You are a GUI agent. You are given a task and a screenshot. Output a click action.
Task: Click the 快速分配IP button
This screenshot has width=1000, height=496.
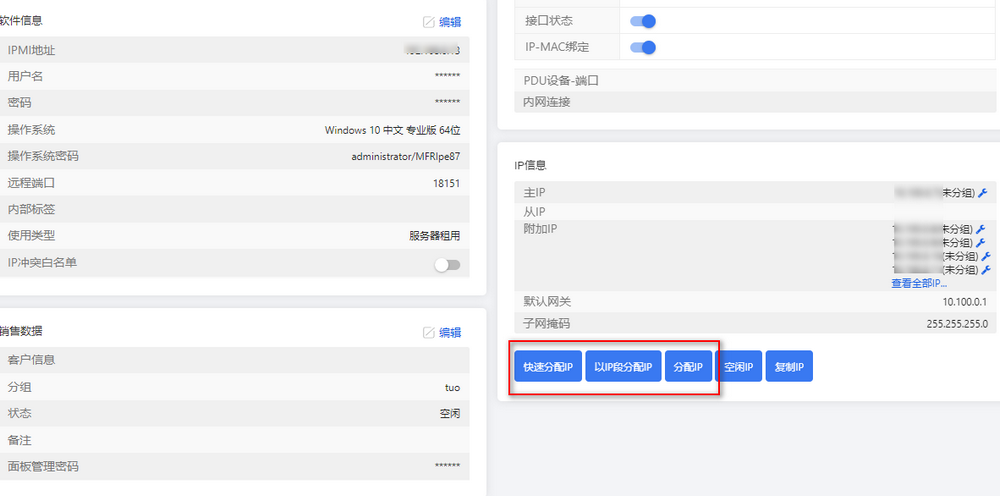point(548,367)
